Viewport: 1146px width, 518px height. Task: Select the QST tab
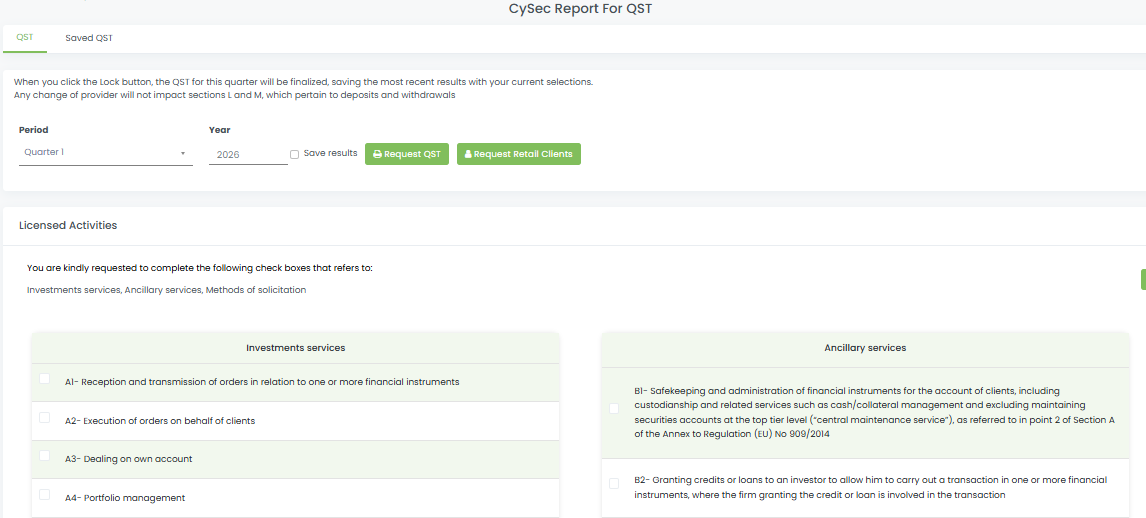(24, 38)
